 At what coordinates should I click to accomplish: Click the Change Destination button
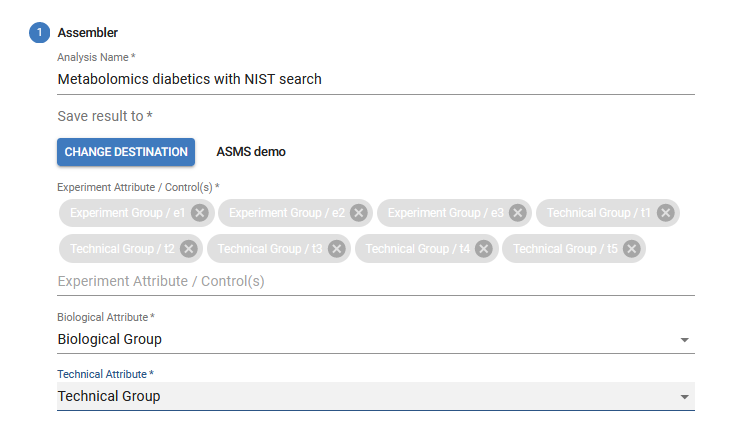(126, 152)
